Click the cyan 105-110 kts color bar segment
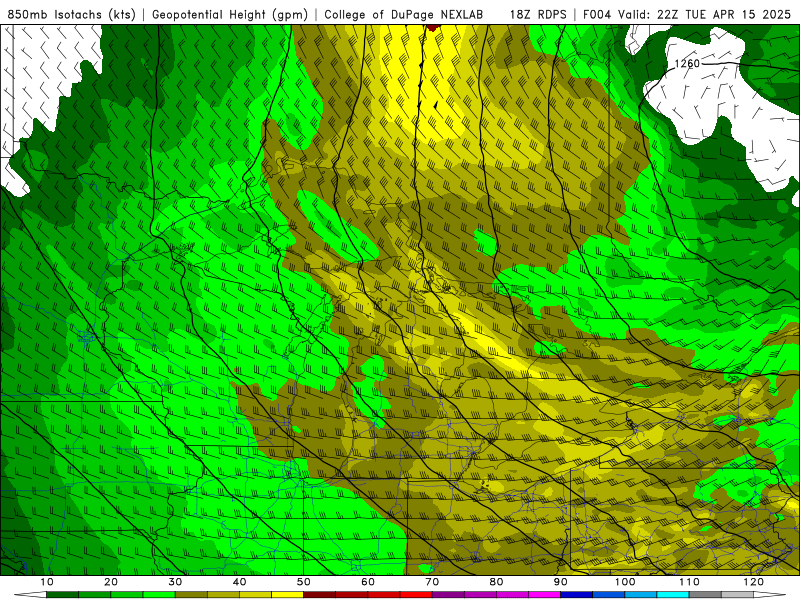The width and height of the screenshot is (800, 600). coord(673,595)
